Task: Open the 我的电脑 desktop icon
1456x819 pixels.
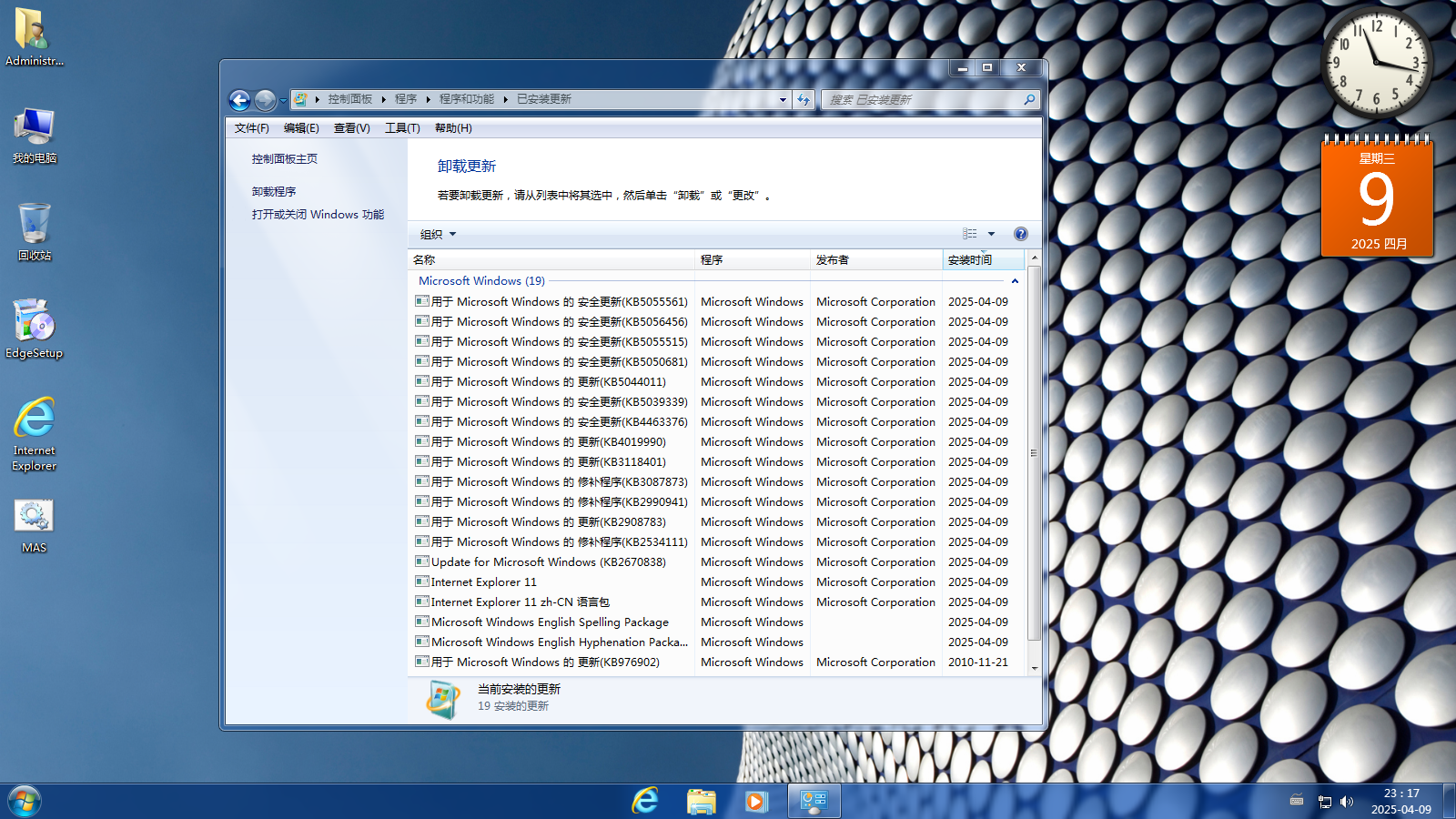Action: pos(34,136)
